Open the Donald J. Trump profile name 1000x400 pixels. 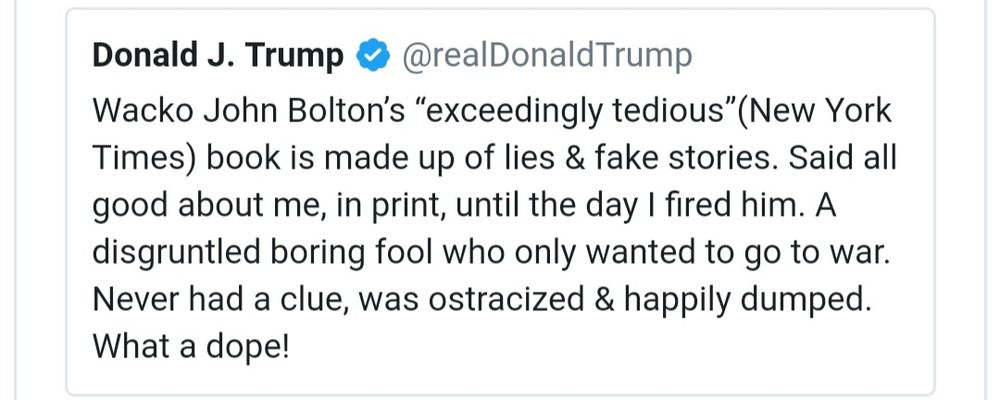pos(217,57)
